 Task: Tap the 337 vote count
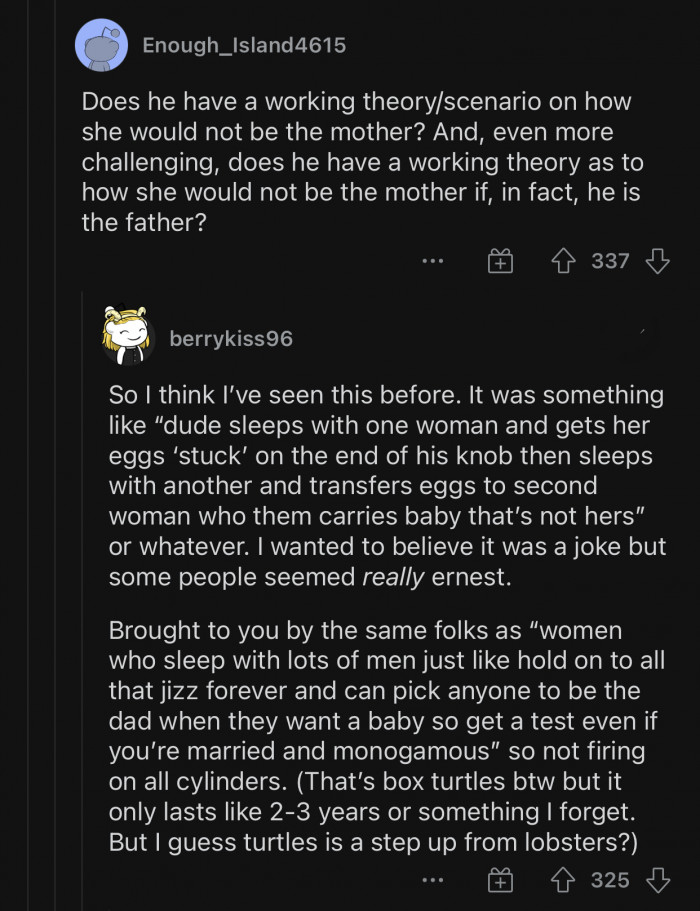pos(612,261)
